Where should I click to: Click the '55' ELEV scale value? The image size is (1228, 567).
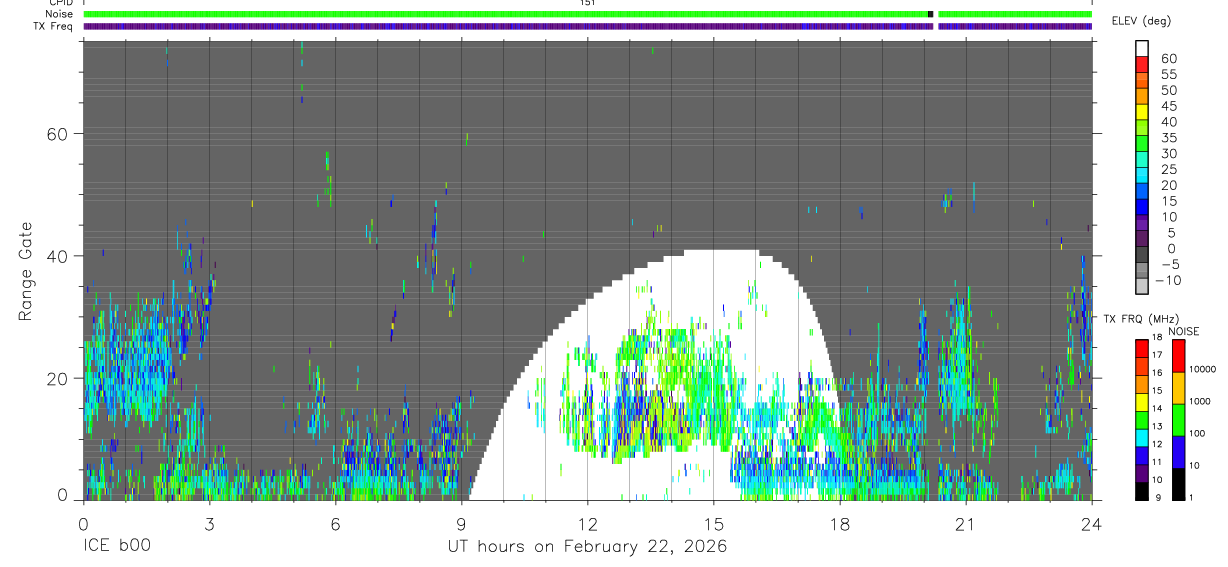[x=1168, y=75]
